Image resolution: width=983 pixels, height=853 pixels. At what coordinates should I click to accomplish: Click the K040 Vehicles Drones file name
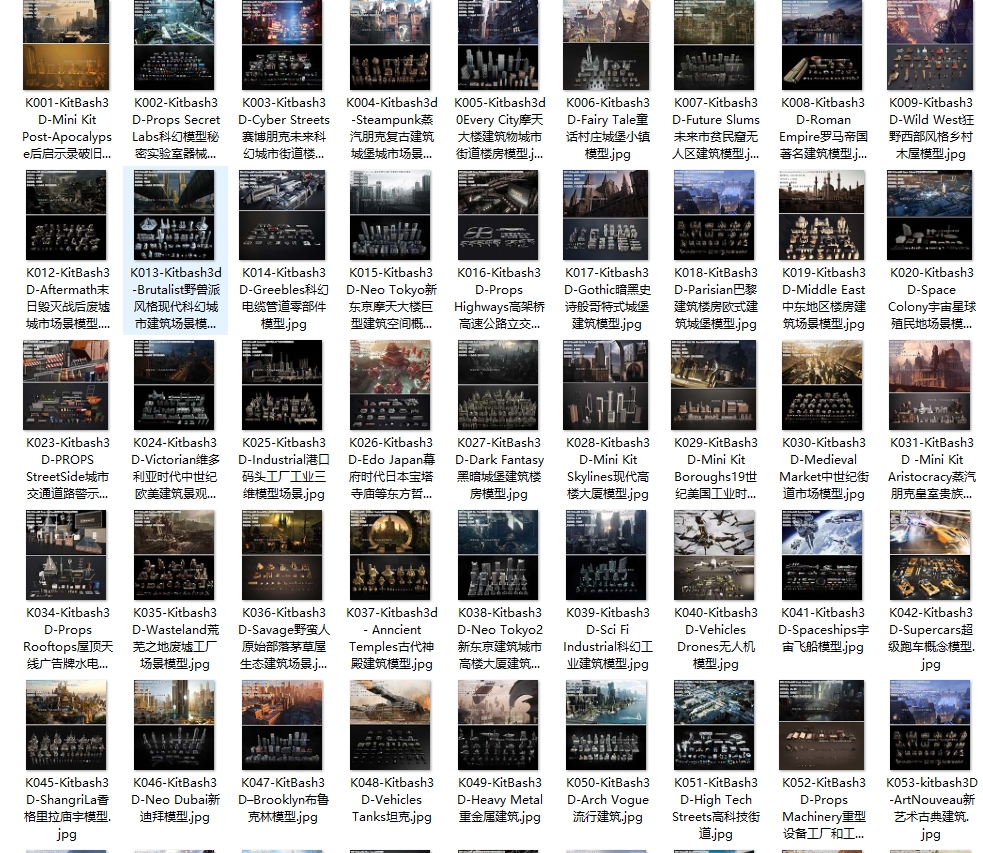[715, 638]
